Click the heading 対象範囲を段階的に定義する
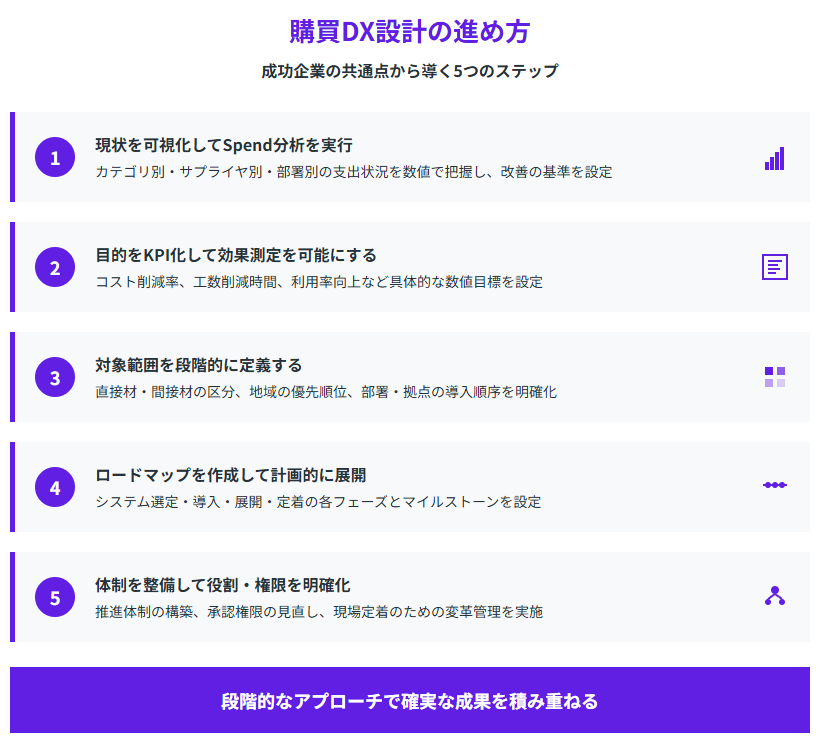 pyautogui.click(x=199, y=365)
